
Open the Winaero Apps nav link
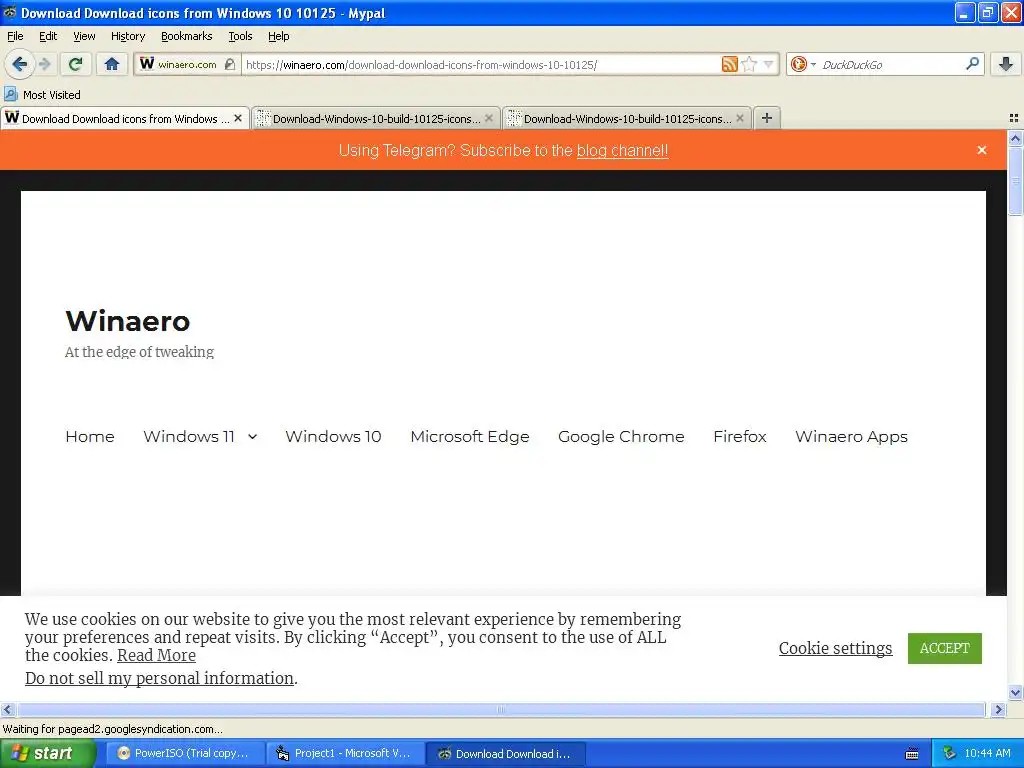852,436
